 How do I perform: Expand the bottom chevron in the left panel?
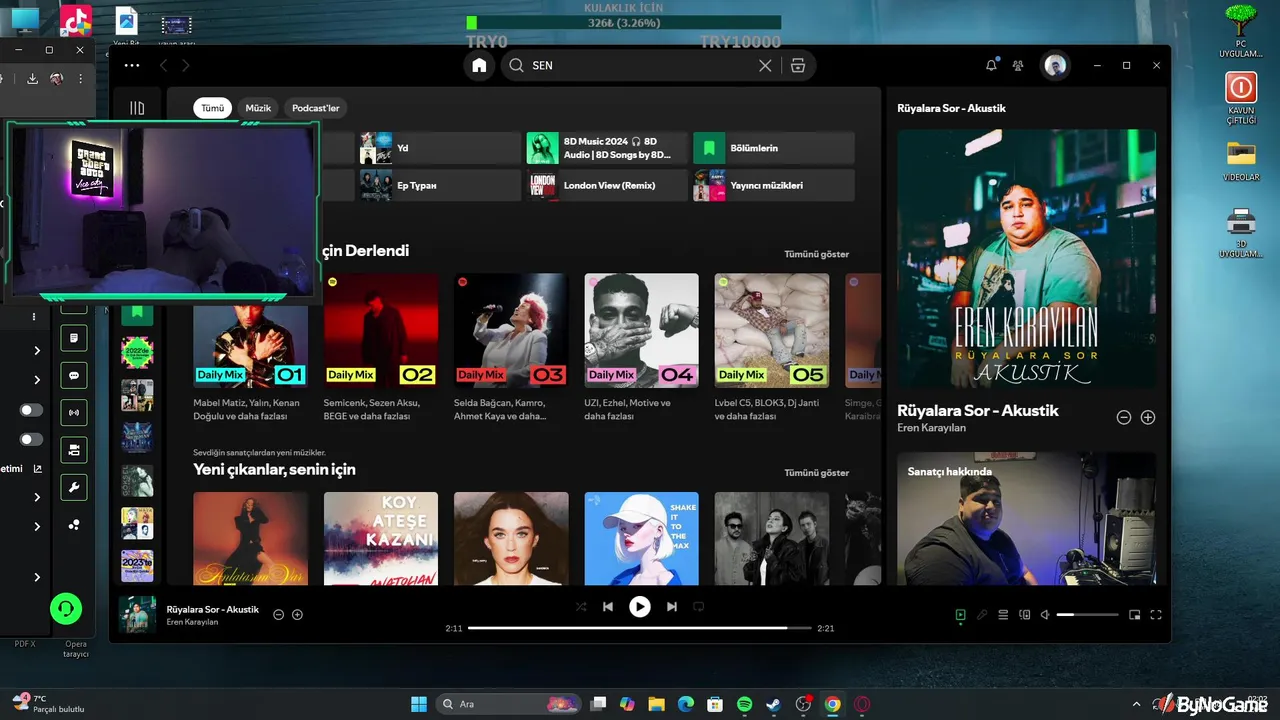(37, 577)
